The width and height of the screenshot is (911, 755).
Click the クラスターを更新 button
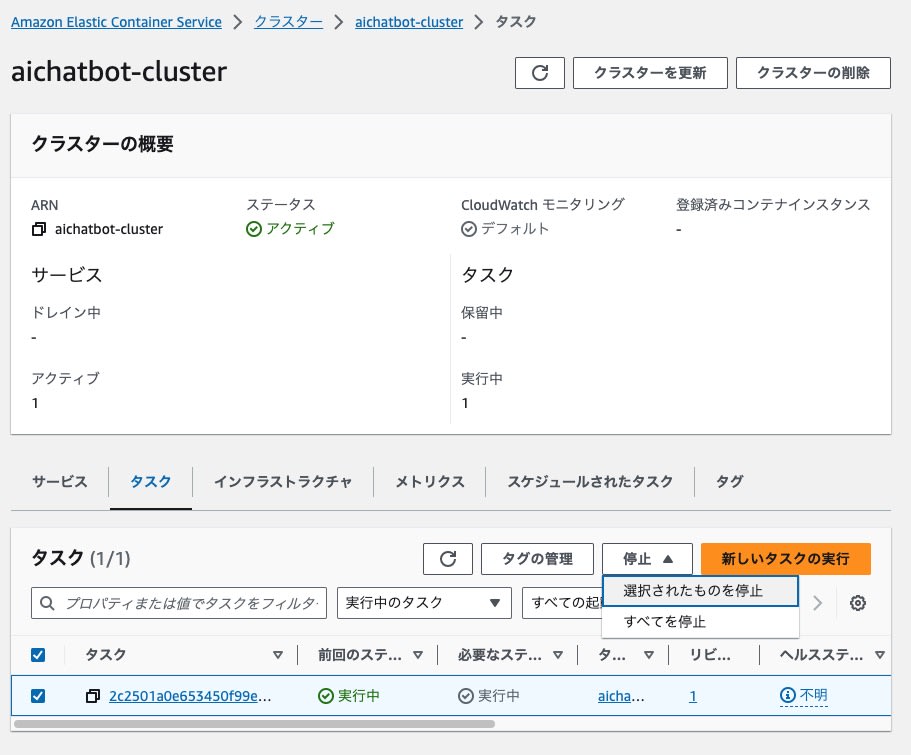650,73
